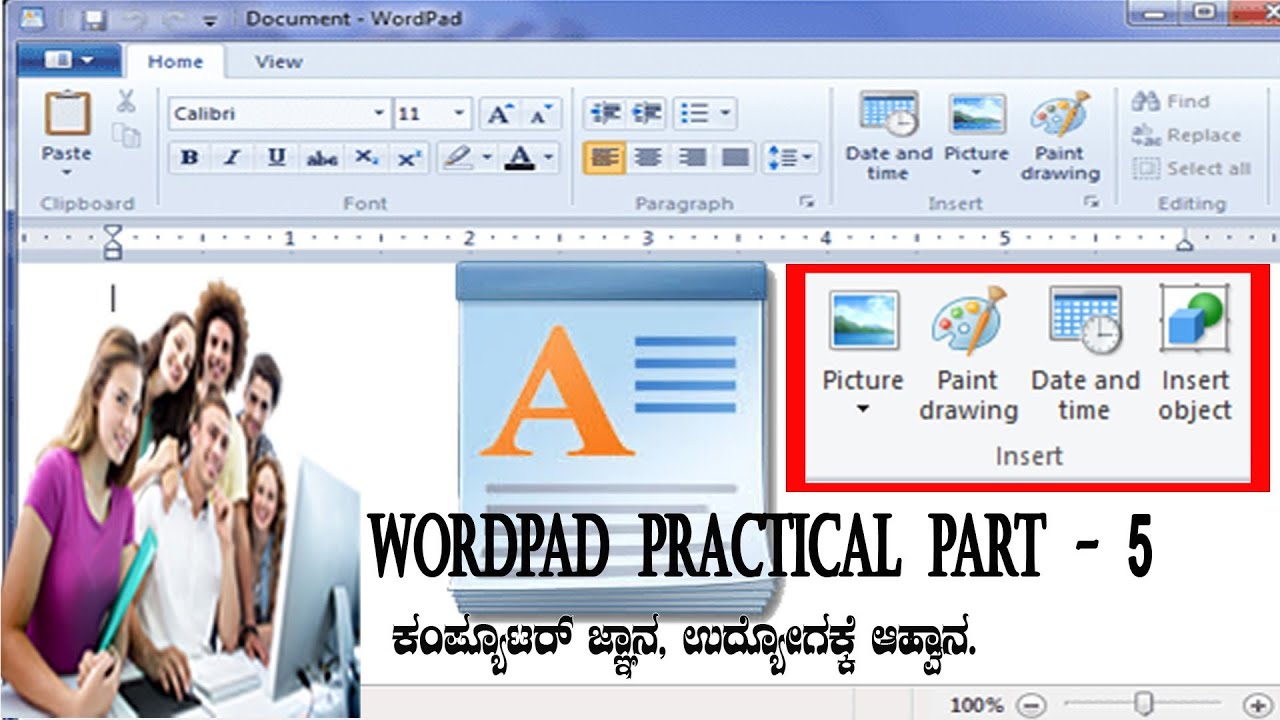1280x720 pixels.
Task: Justify the paragraph text
Action: [735, 157]
